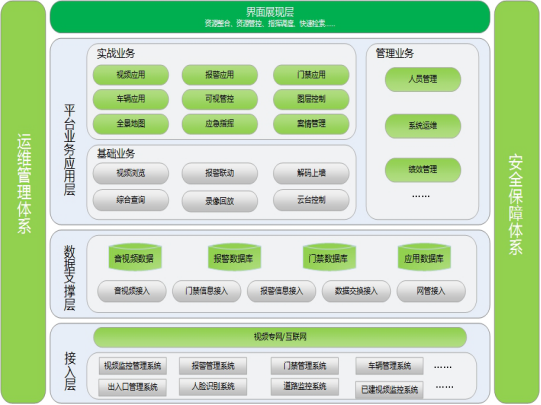Click the 已建视频监控系统 box

pyautogui.click(x=390, y=390)
